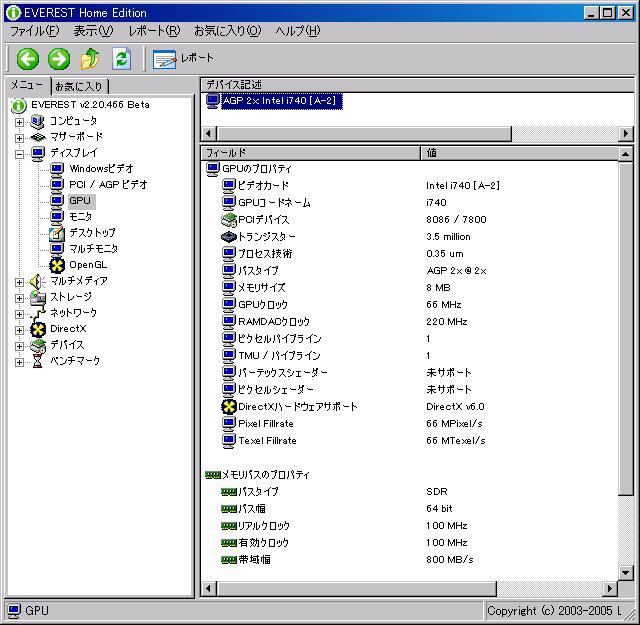
Task: Expand the デバイス tree node
Action: coord(19,346)
